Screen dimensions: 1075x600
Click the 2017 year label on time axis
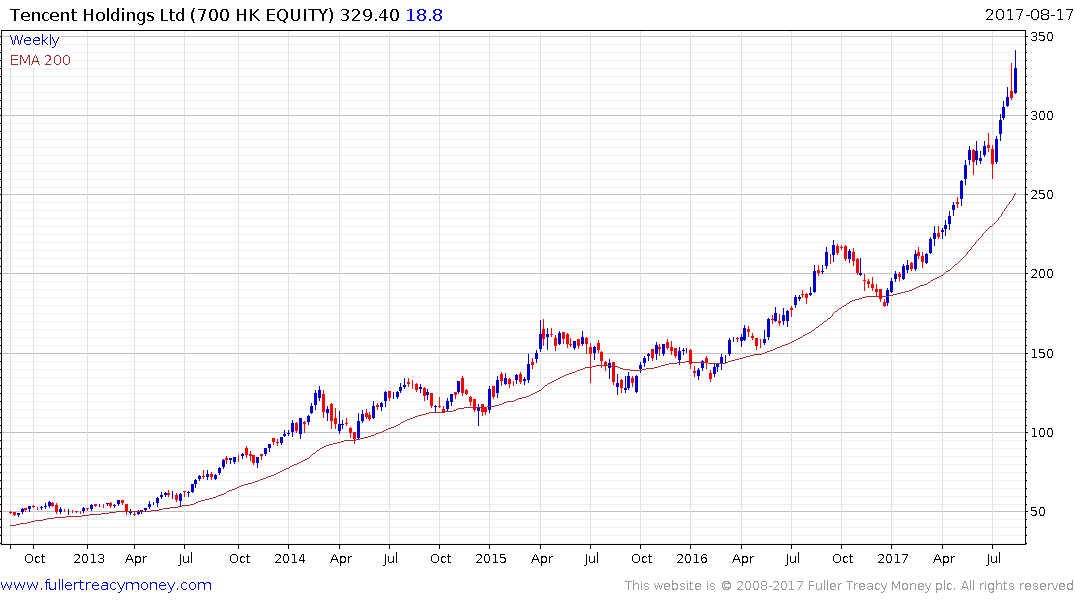(893, 559)
